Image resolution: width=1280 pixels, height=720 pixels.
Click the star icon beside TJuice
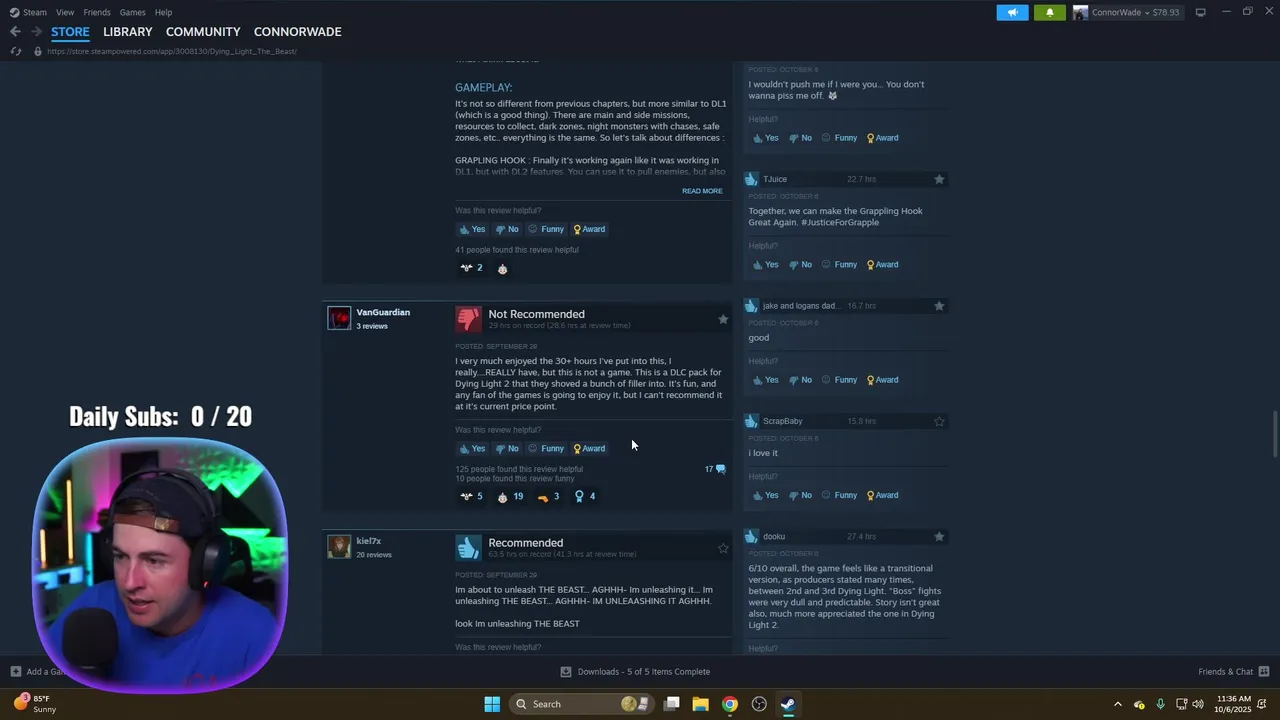[x=939, y=179]
